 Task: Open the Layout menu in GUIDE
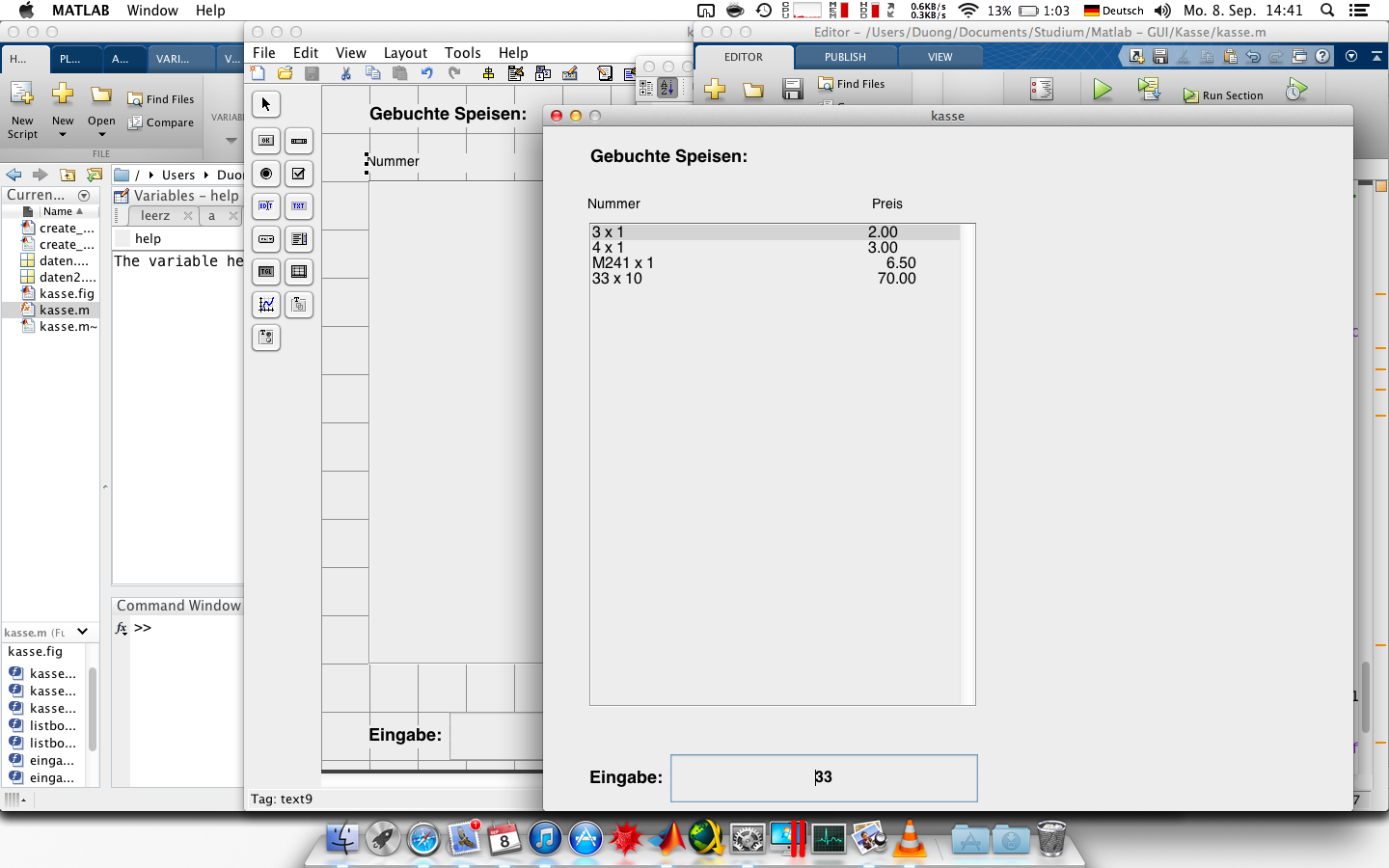pos(405,53)
